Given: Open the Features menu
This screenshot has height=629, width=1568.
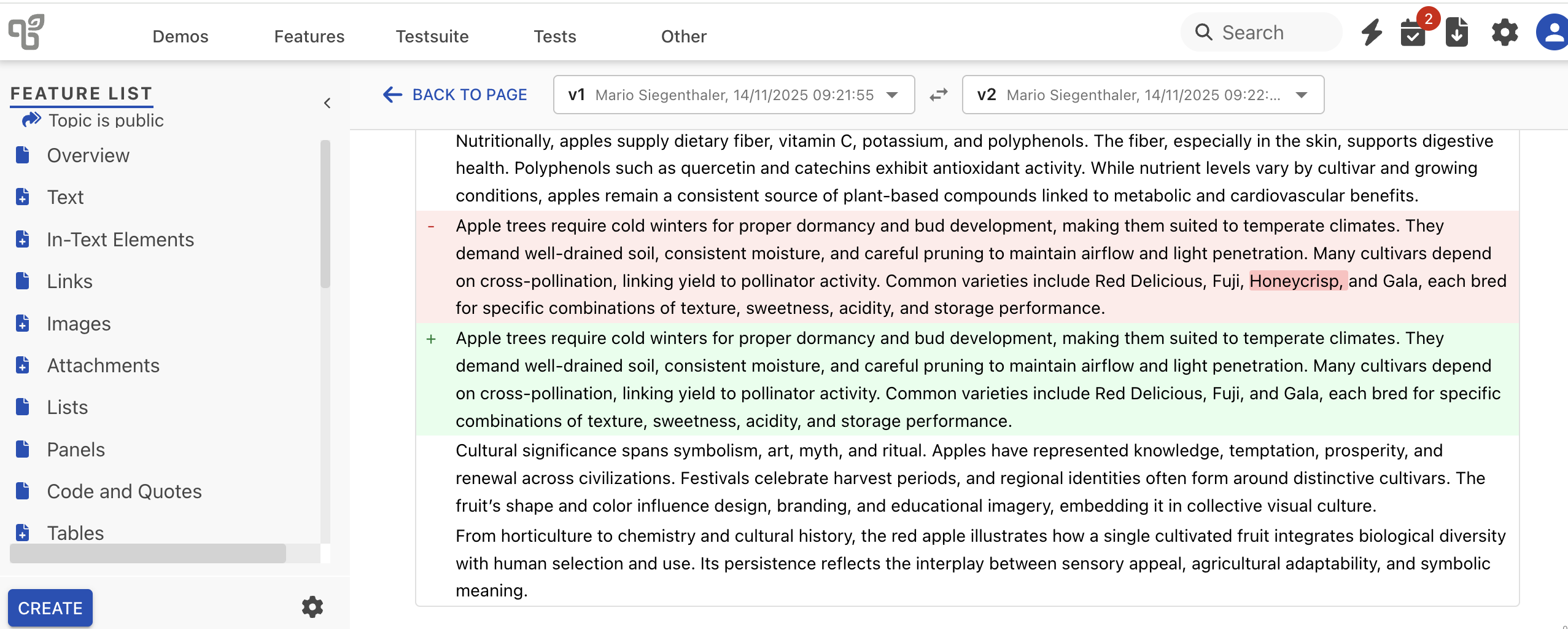Looking at the screenshot, I should point(309,36).
